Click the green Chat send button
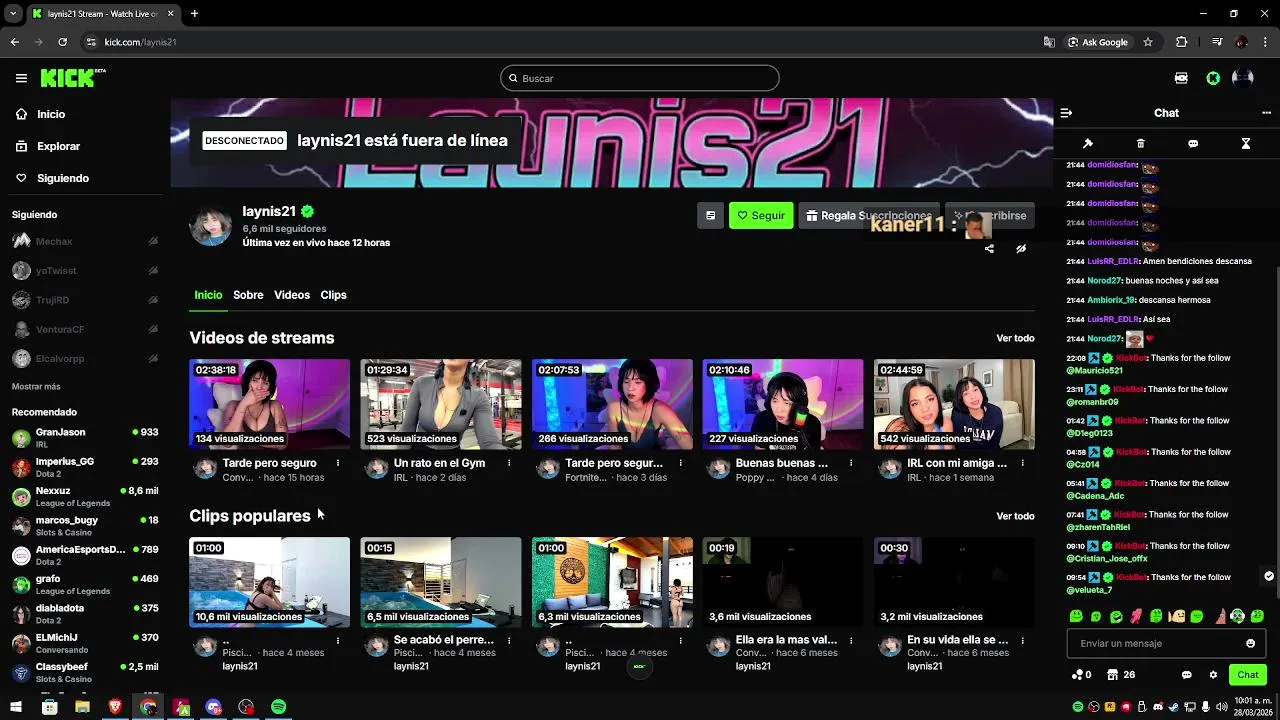1280x720 pixels. 1247,675
